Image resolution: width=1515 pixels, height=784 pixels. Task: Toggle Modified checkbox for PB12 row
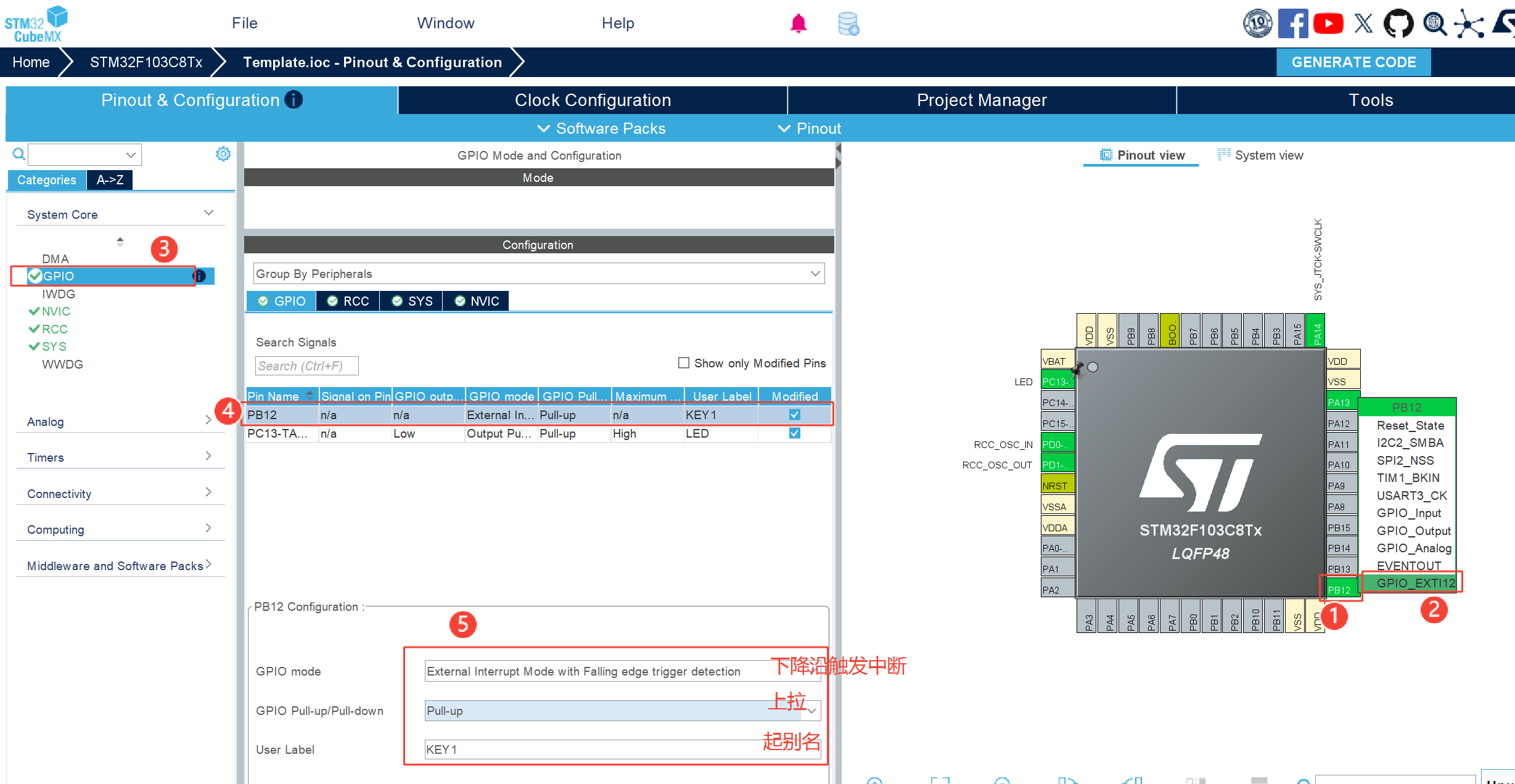tap(795, 415)
